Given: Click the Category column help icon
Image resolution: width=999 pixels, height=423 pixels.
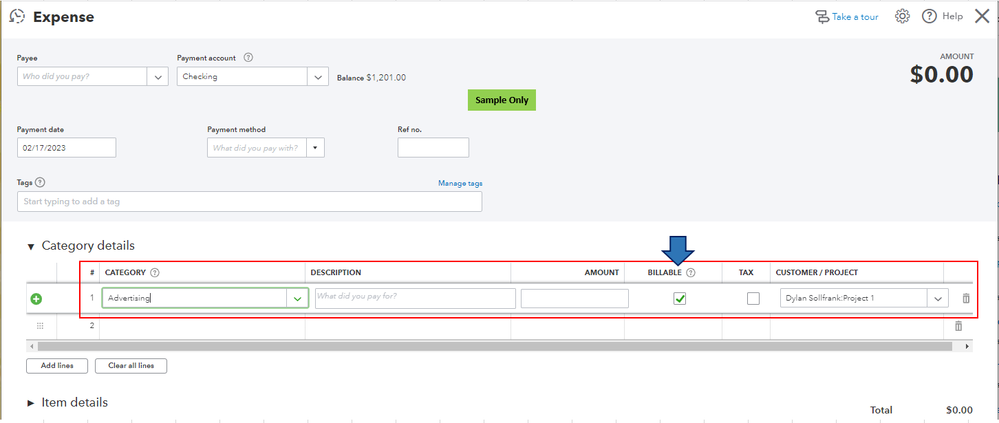Looking at the screenshot, I should (155, 272).
